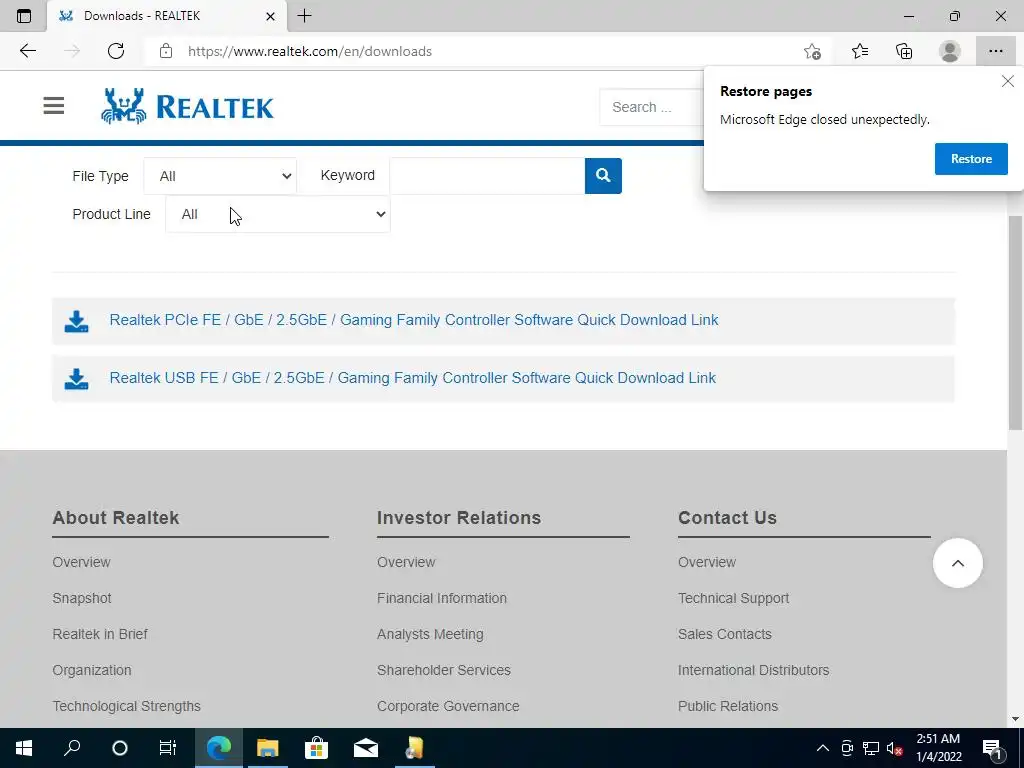Open muted volume tray icon
1024x768 pixels.
click(x=895, y=748)
